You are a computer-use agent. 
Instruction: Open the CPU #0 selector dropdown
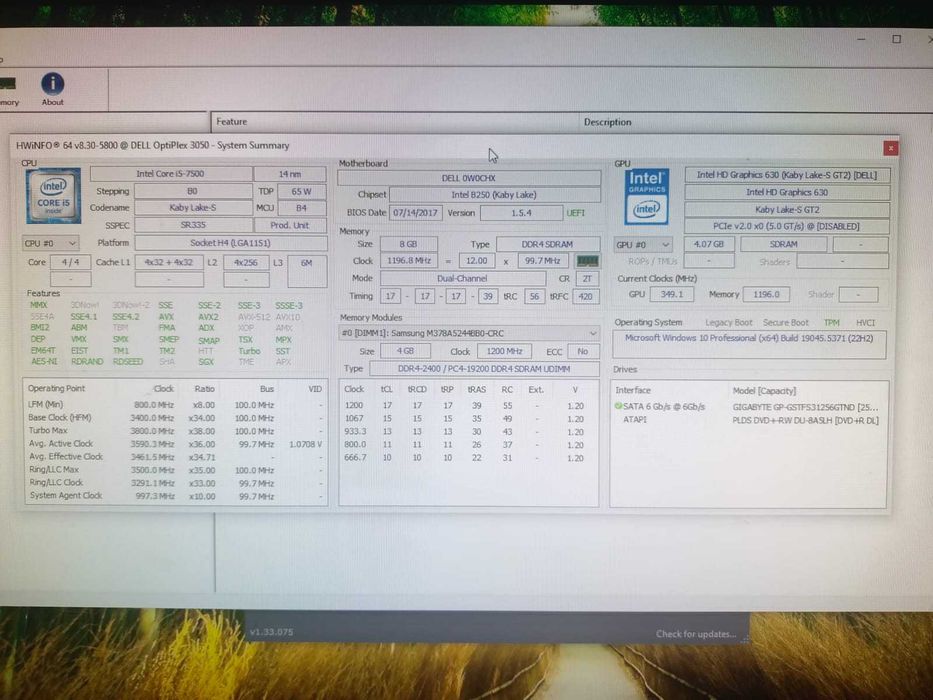tap(51, 243)
